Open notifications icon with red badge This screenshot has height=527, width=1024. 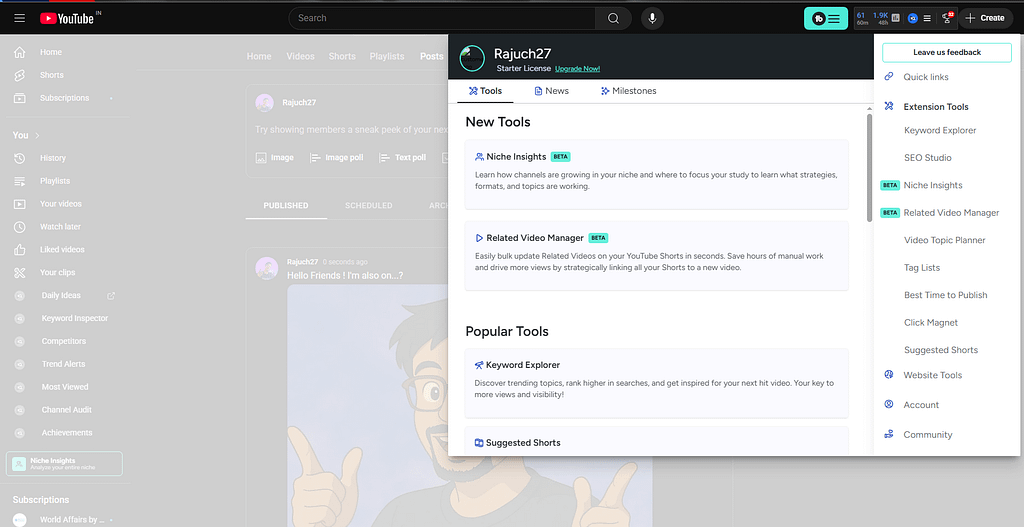947,18
